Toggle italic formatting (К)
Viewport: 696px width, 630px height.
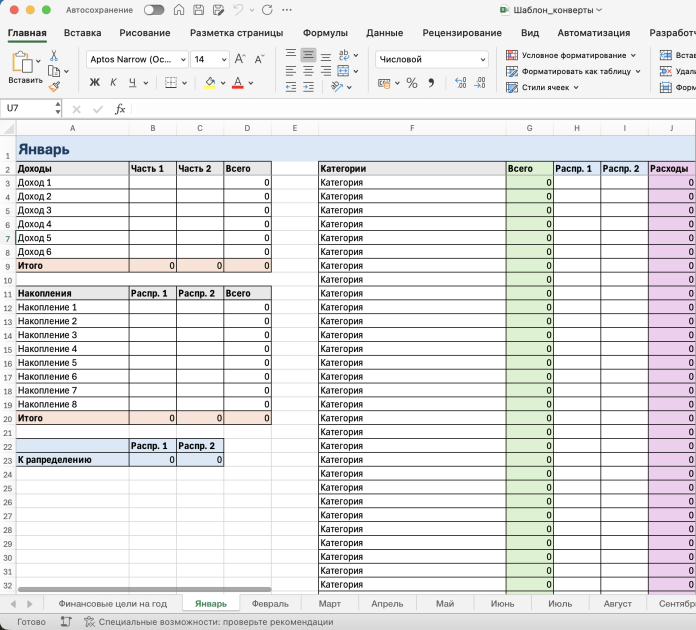coord(113,83)
